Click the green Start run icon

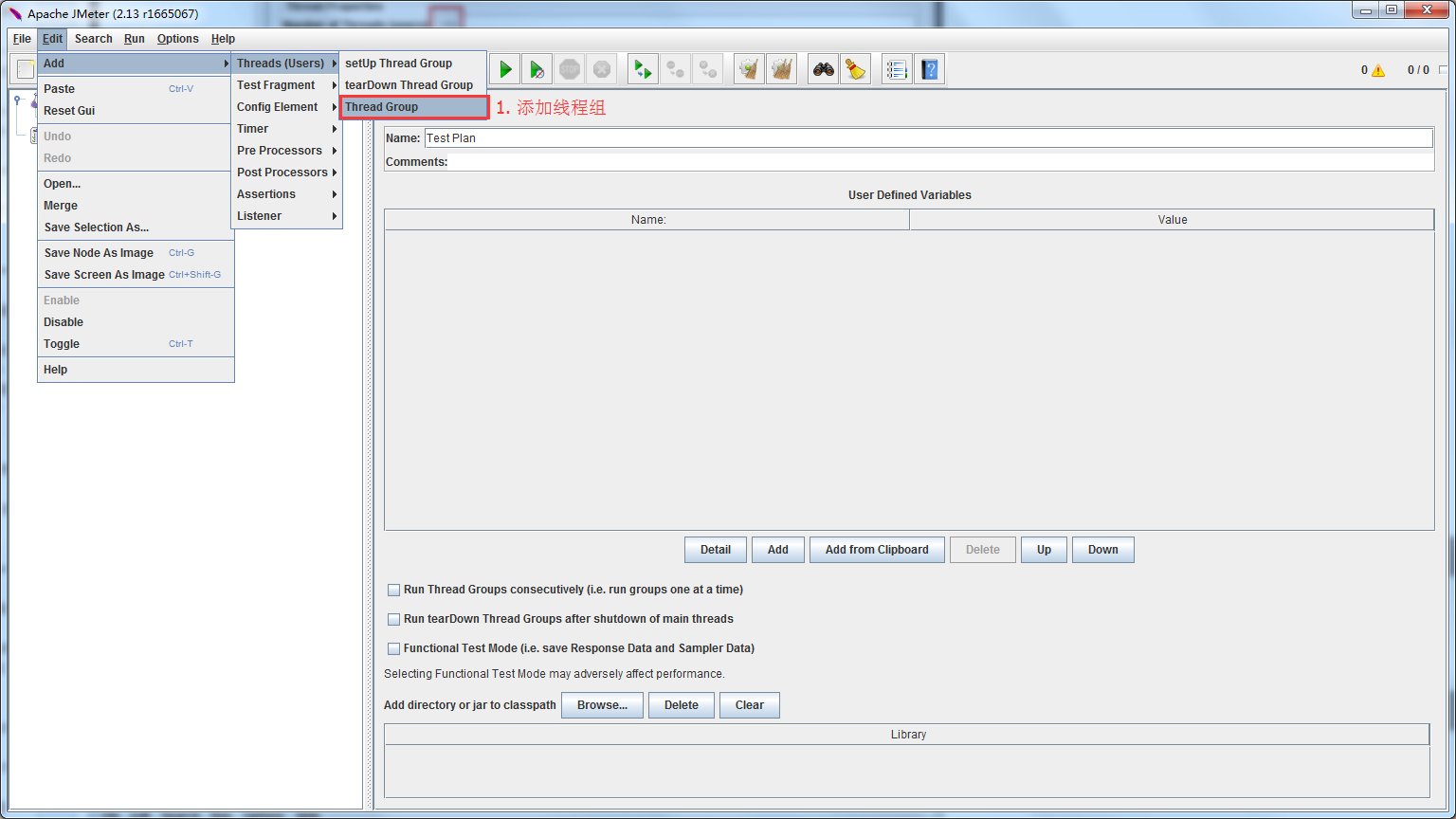[505, 69]
